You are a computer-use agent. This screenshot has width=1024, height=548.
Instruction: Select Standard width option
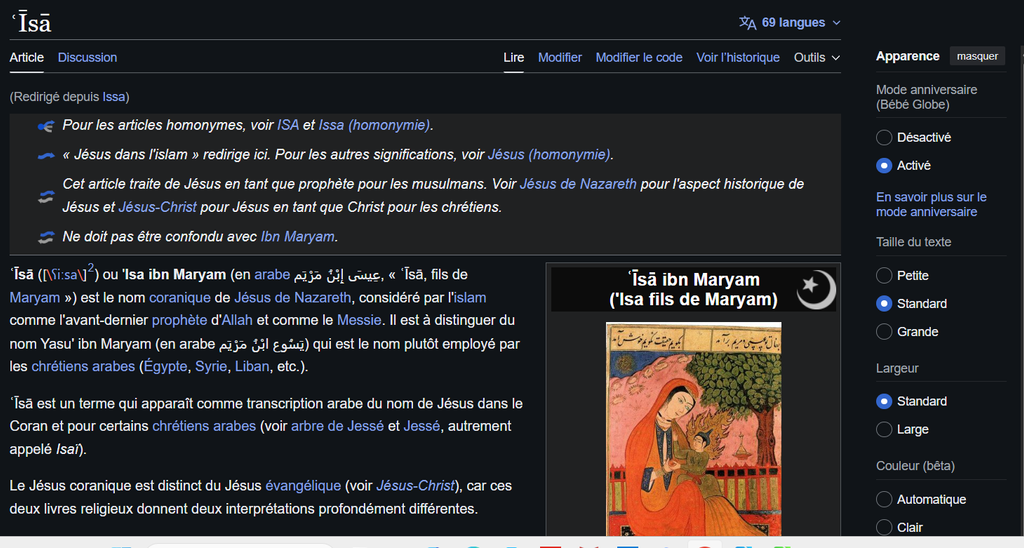tap(884, 401)
